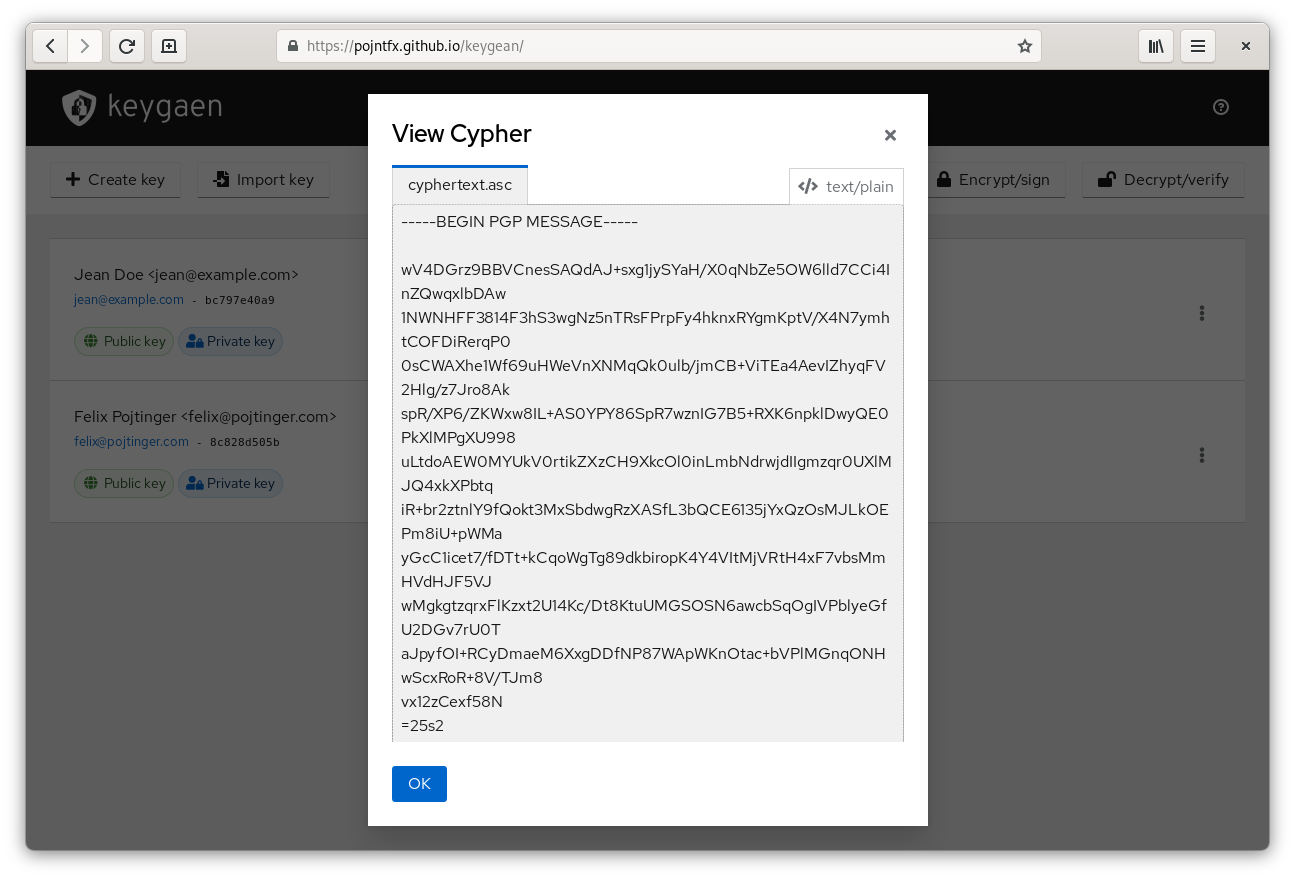Toggle the text/plain view

846,186
